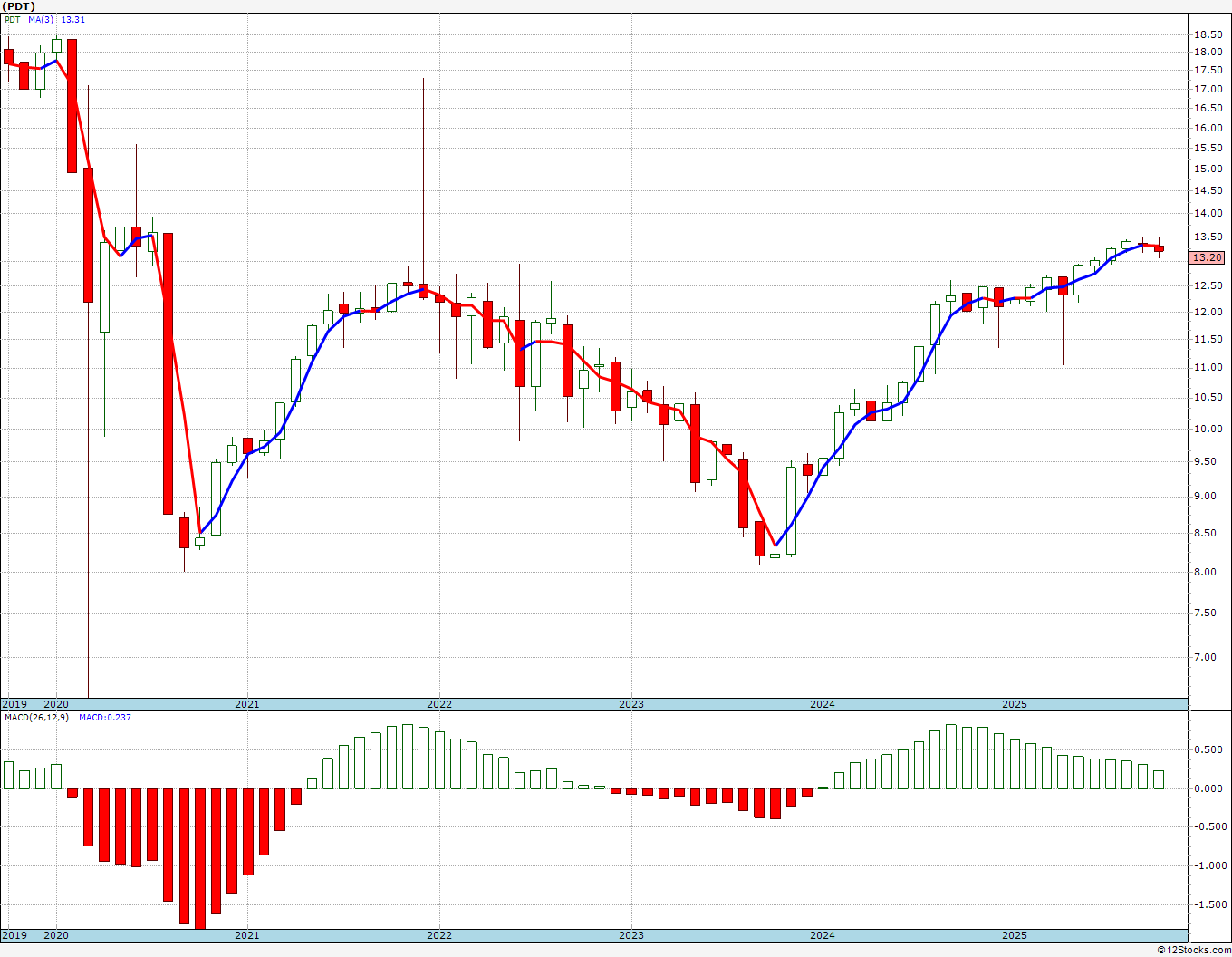This screenshot has height=957, width=1232.
Task: Select the 7.00 price axis label
Action: [1207, 657]
